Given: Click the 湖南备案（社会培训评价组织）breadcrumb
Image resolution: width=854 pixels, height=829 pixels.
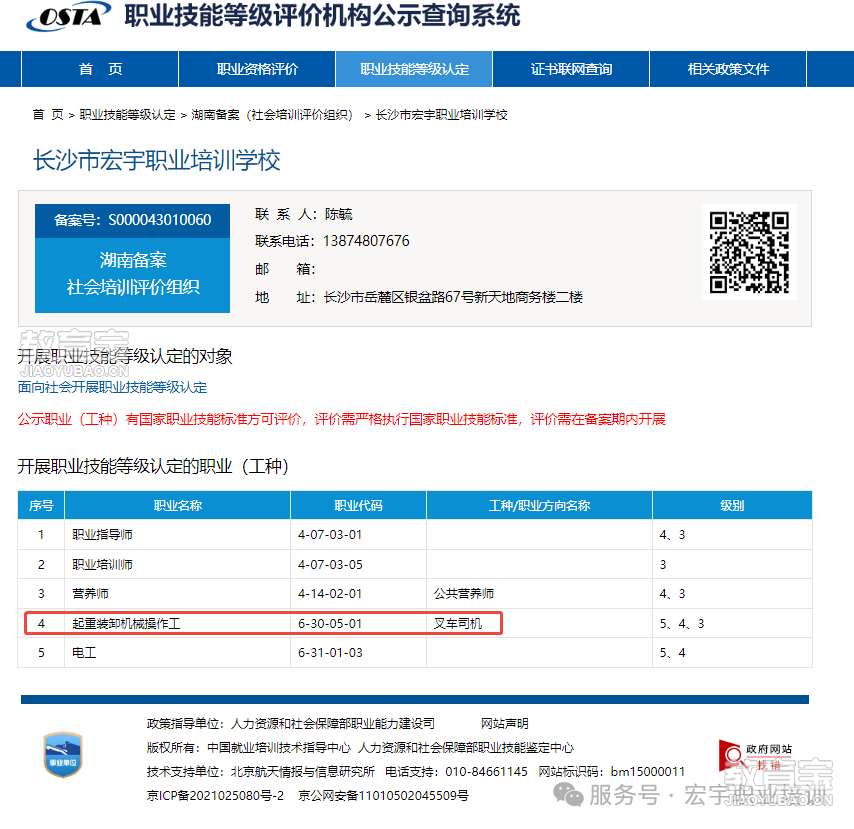Looking at the screenshot, I should point(274,115).
